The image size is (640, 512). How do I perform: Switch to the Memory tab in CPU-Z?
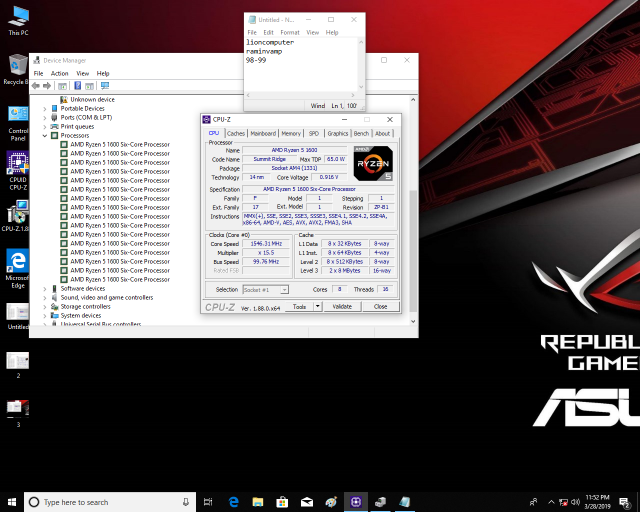(291, 133)
